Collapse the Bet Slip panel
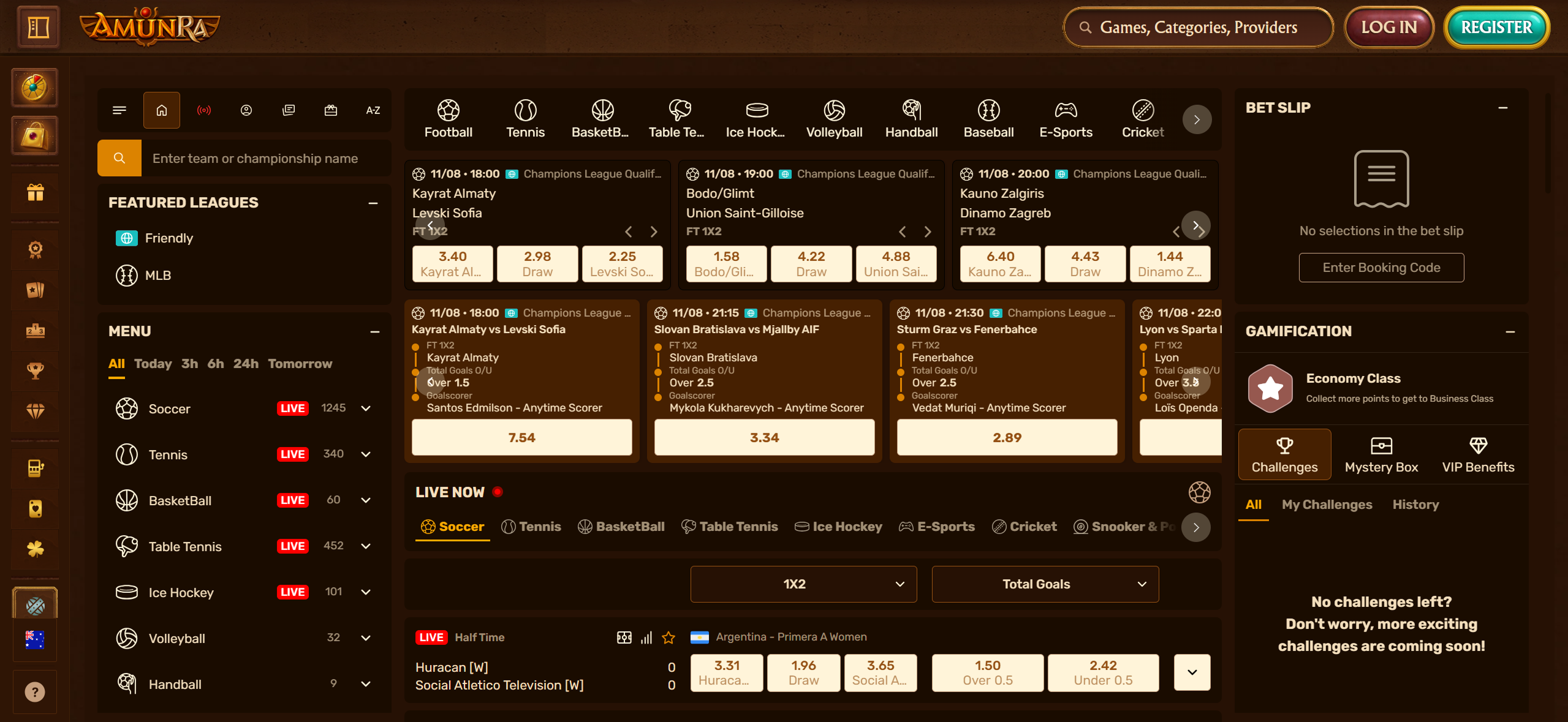 pos(1502,108)
